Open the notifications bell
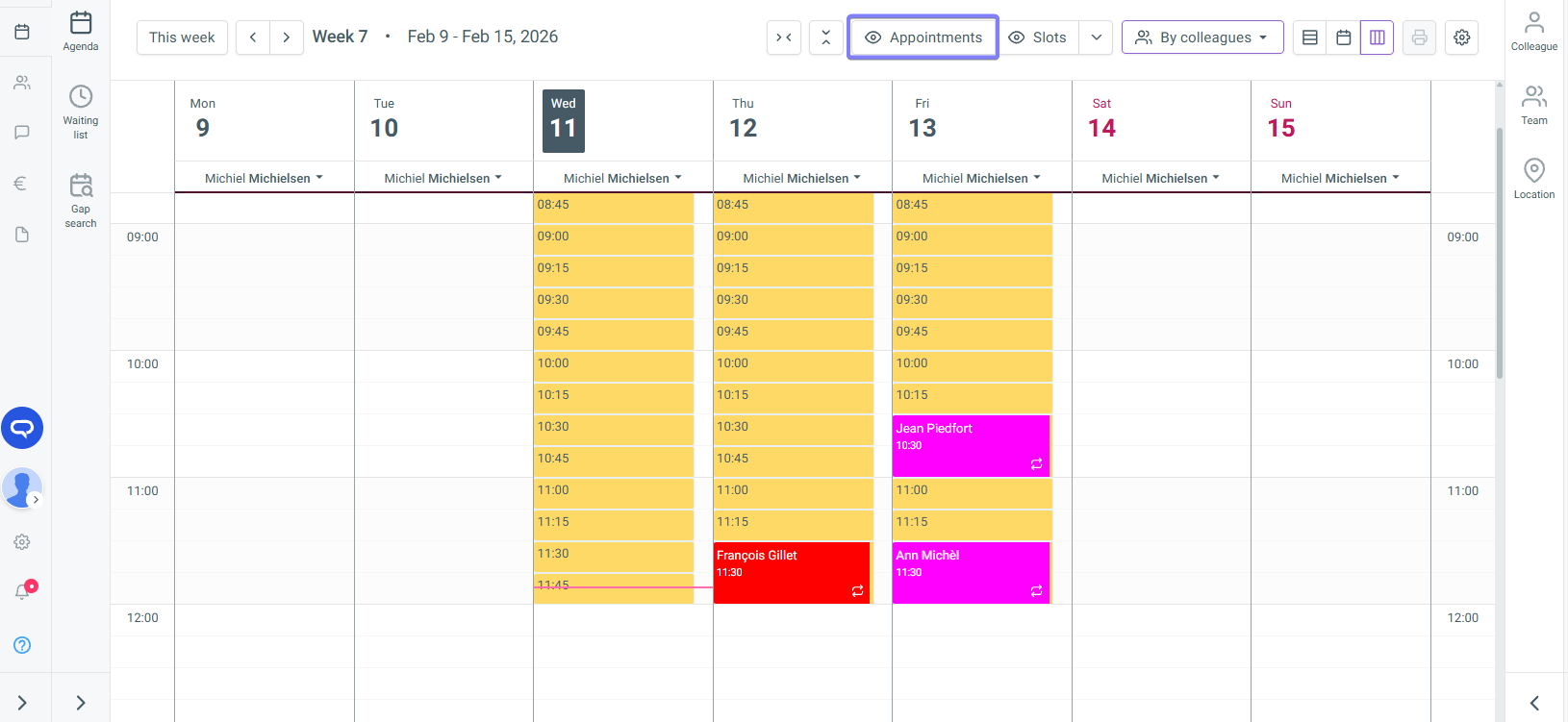Viewport: 1568px width, 722px height. [x=23, y=591]
